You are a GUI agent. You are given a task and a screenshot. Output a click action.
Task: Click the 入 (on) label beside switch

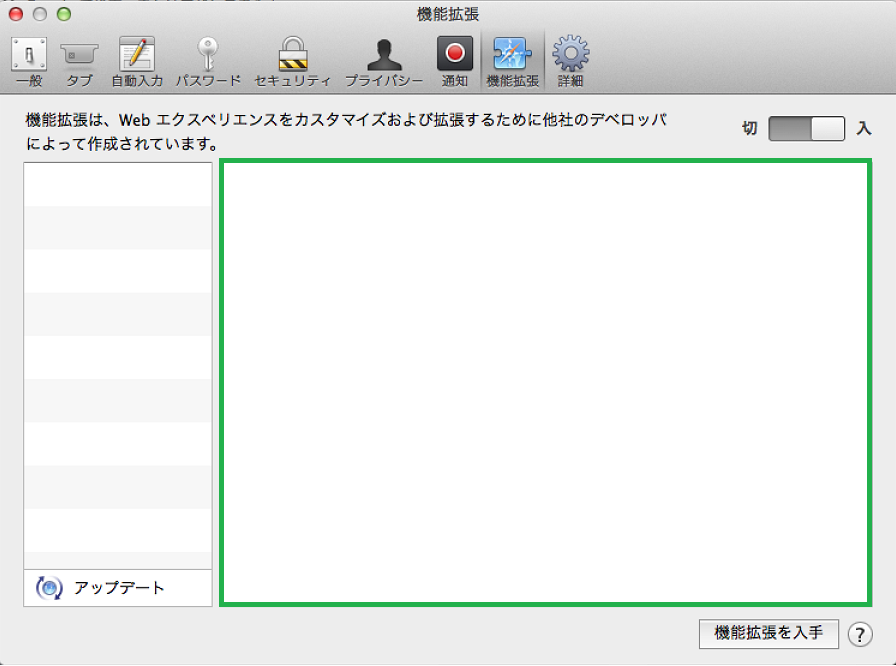point(864,129)
